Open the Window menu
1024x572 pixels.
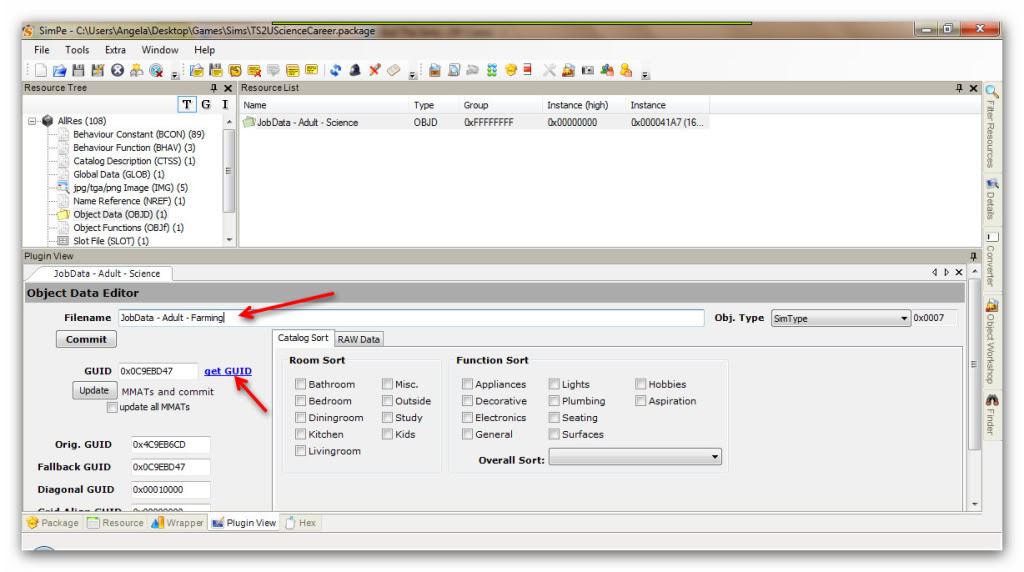(160, 50)
